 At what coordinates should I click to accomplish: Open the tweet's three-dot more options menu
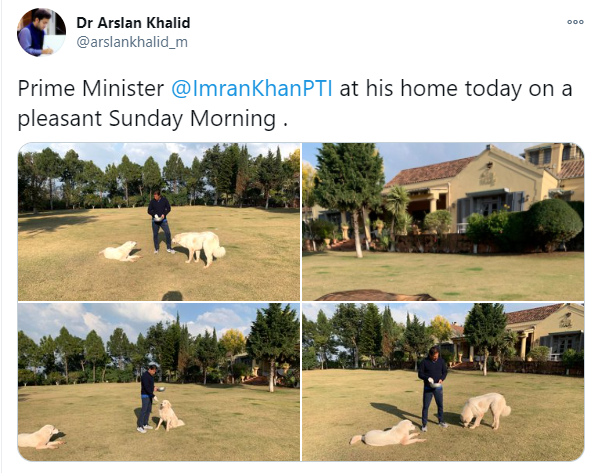pyautogui.click(x=575, y=22)
